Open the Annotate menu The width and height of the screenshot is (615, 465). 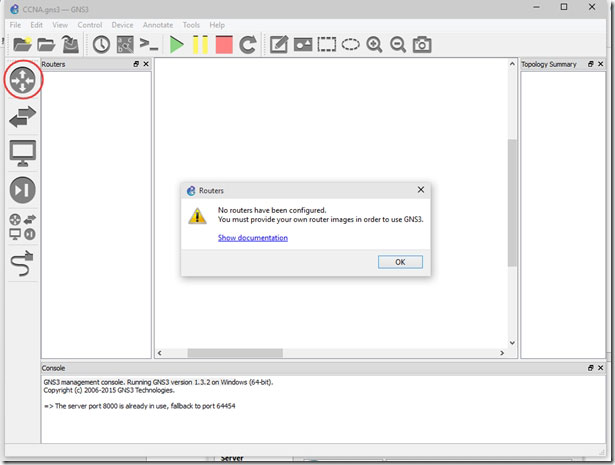(158, 25)
